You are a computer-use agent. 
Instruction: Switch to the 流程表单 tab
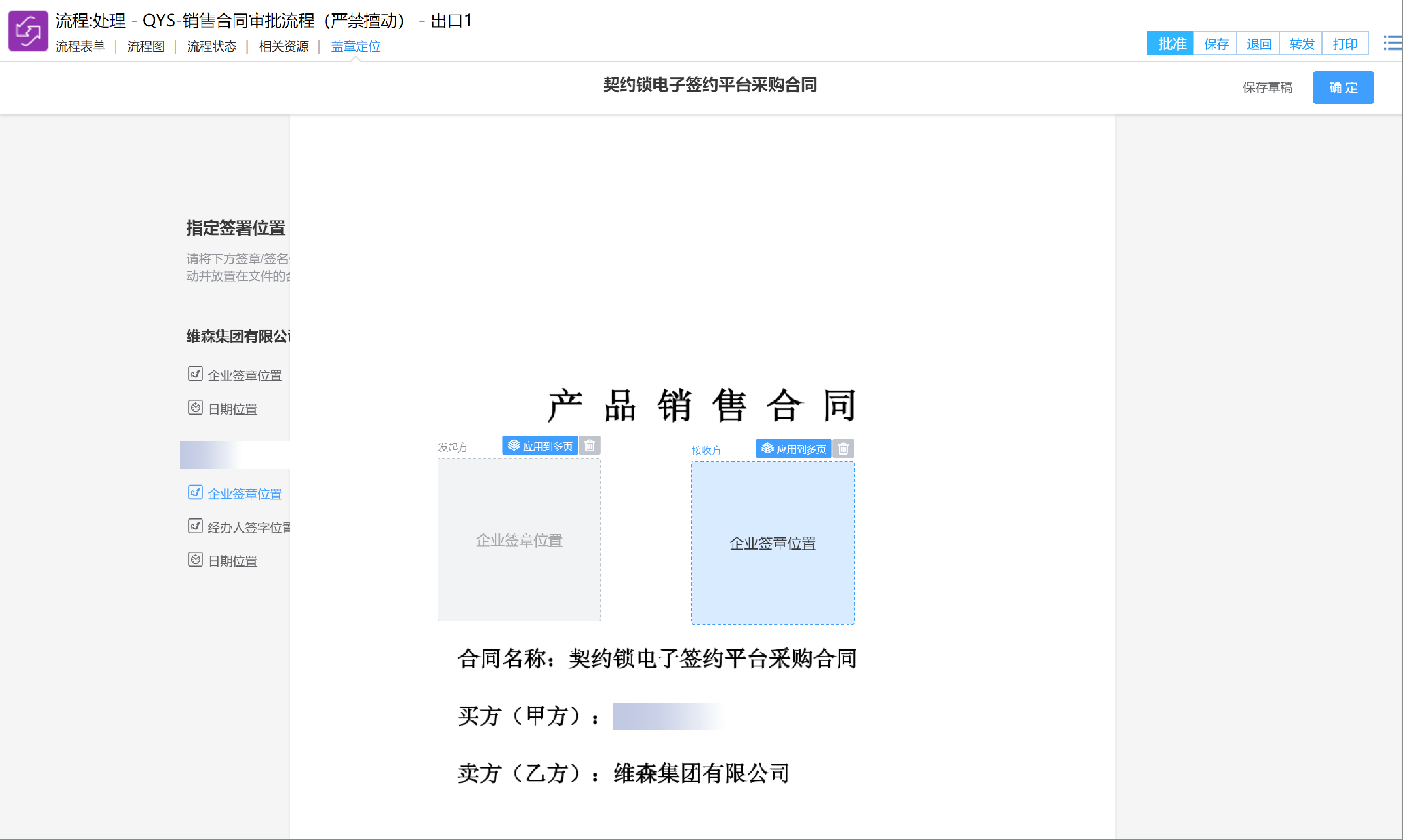pos(80,46)
